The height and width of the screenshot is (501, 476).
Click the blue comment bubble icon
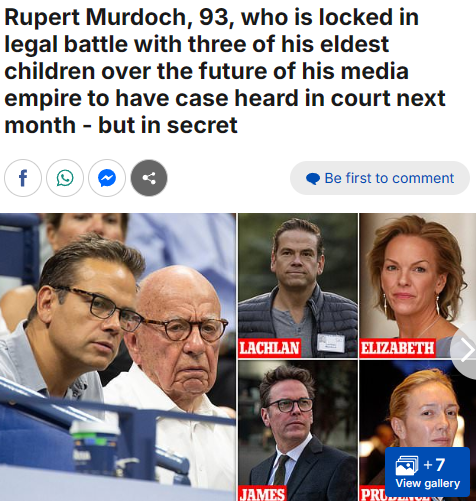313,179
